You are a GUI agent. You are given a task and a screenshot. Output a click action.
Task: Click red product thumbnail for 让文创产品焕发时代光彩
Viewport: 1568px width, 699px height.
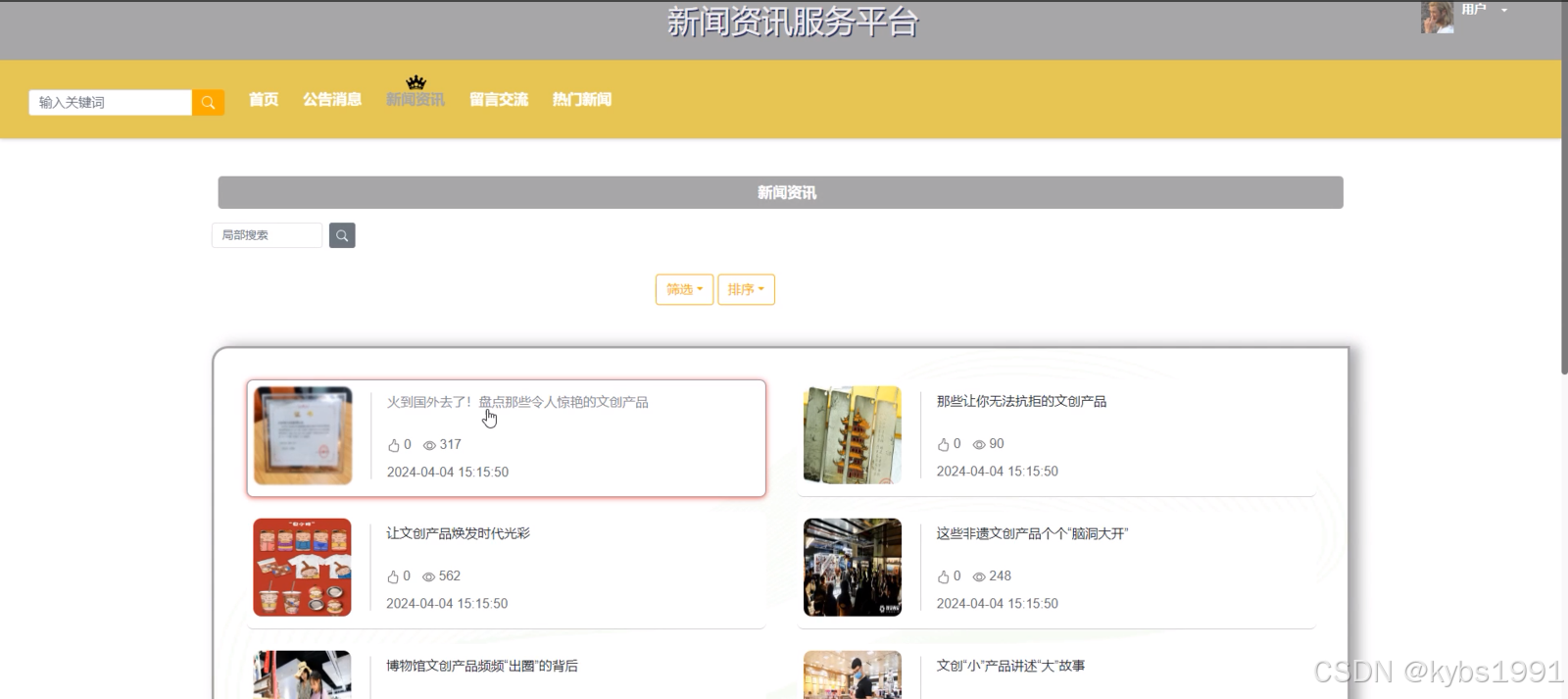(x=302, y=568)
